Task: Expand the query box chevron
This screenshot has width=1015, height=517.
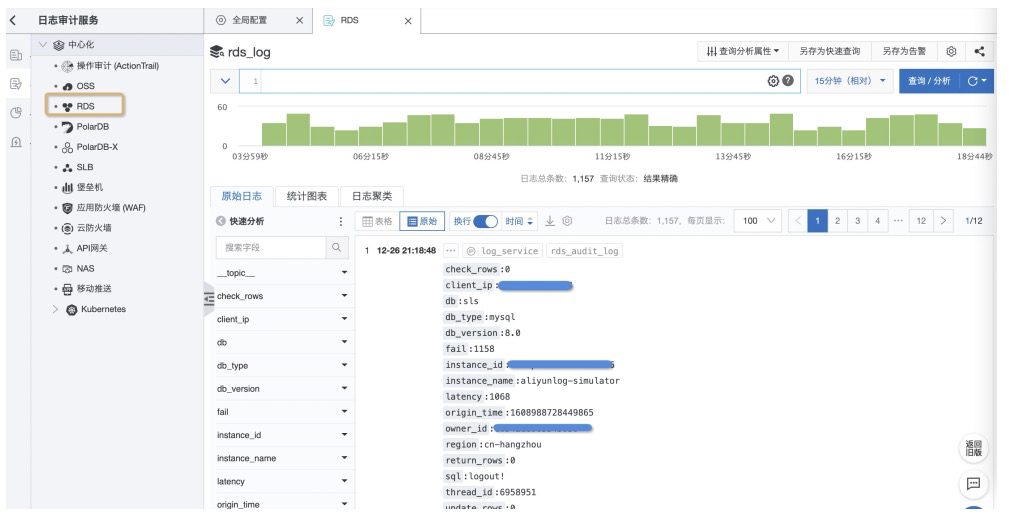Action: 225,81
